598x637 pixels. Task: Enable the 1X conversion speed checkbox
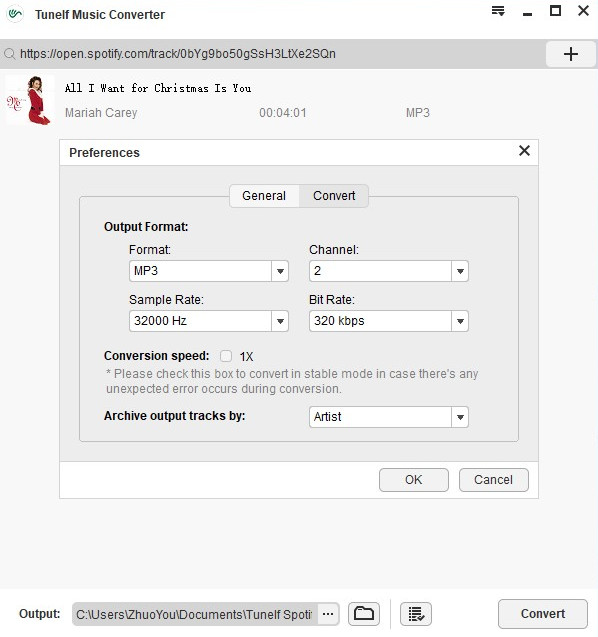click(226, 356)
